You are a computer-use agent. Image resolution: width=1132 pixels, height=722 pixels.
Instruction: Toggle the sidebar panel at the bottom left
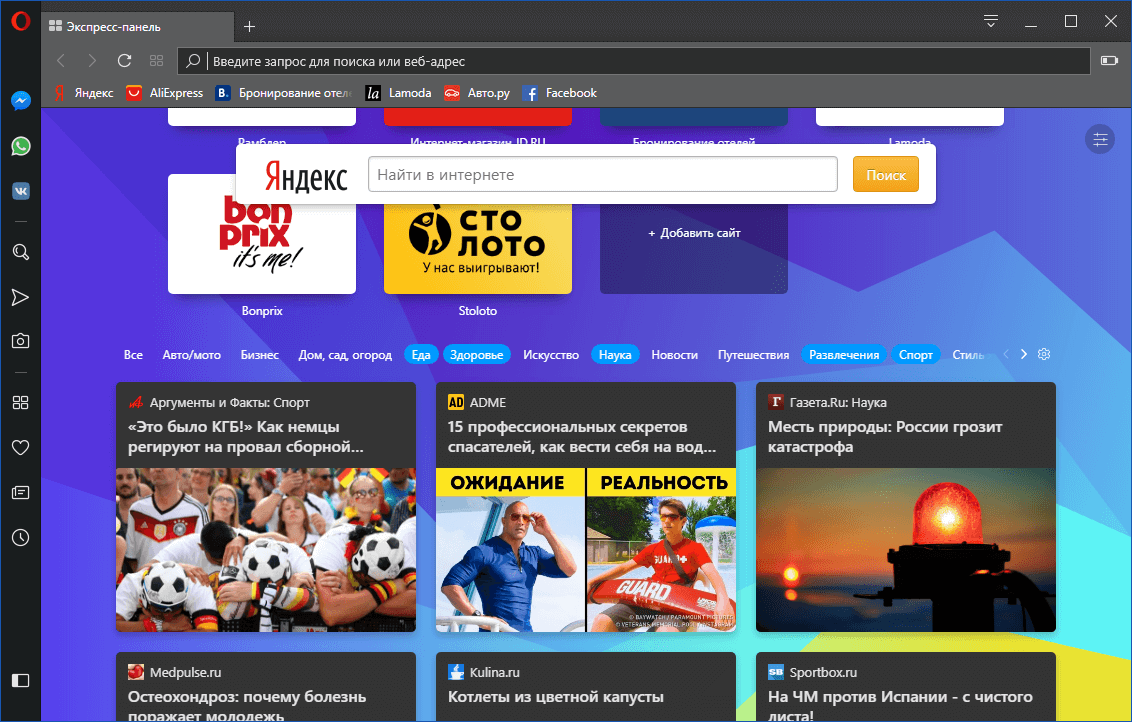click(20, 680)
